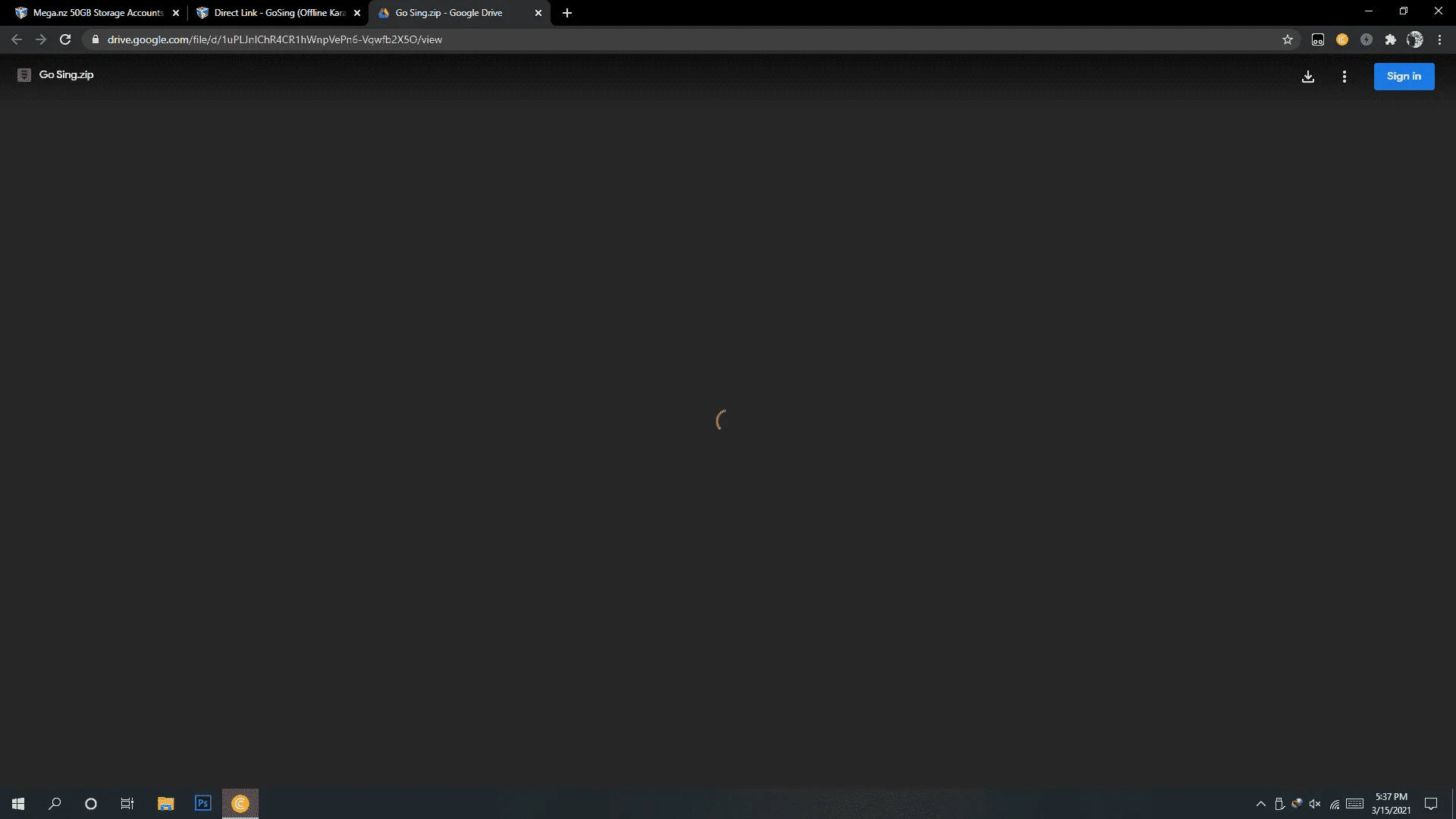Image resolution: width=1456 pixels, height=819 pixels.
Task: Close the Go Sing.zip Google Drive tab
Action: pos(538,13)
